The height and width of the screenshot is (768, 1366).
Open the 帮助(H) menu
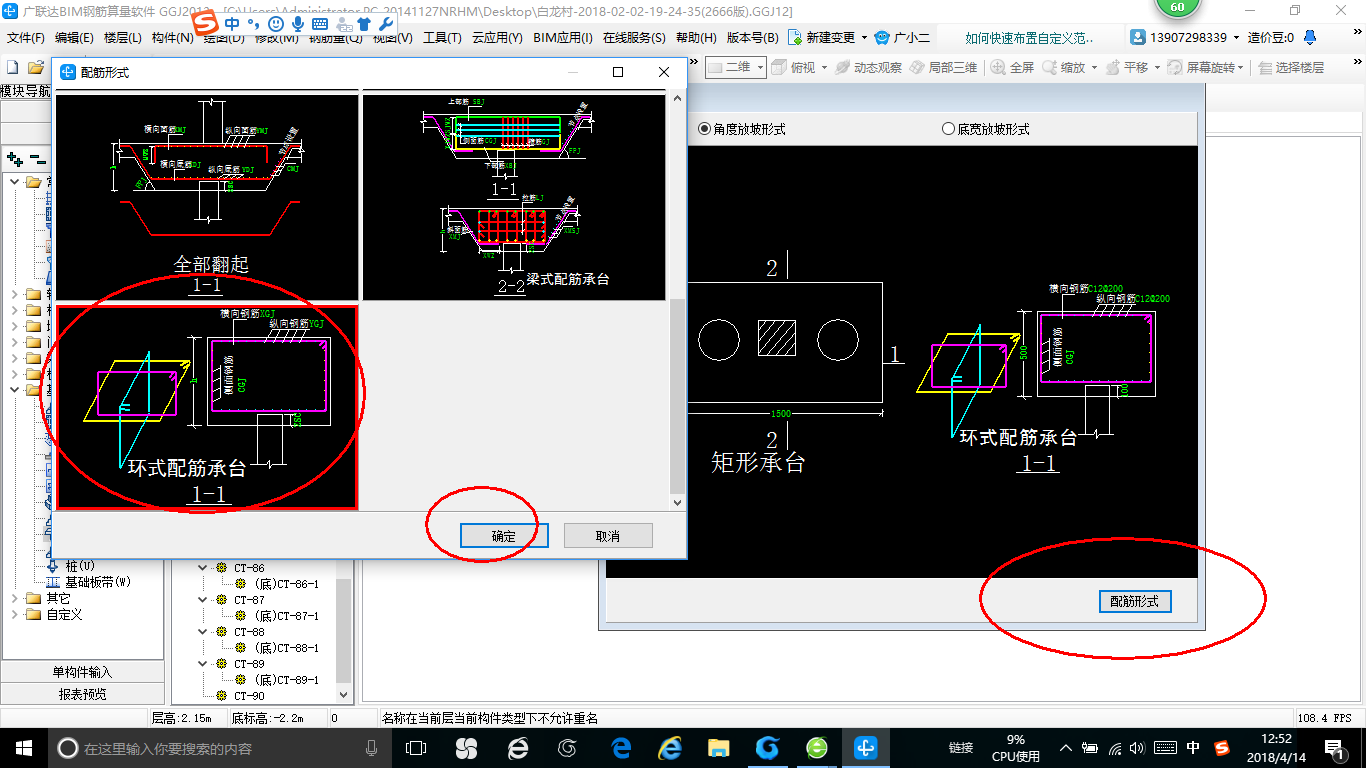coord(696,37)
